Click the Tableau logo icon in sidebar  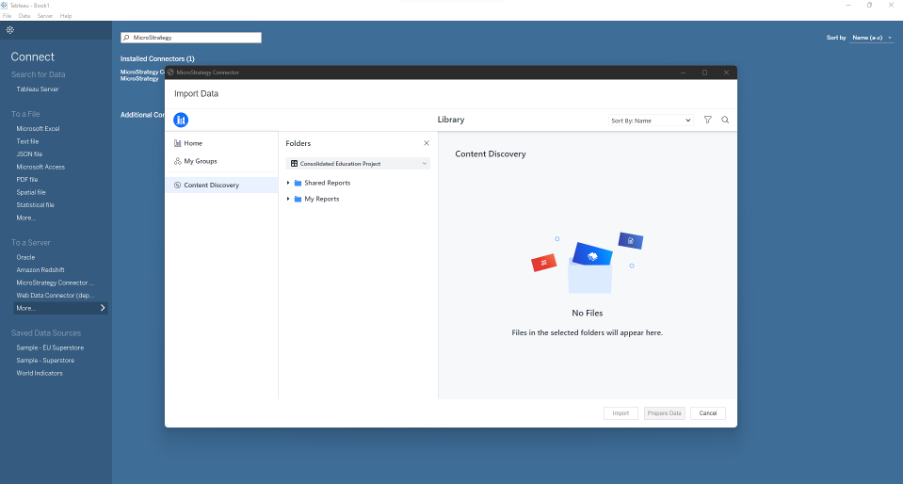tap(10, 30)
